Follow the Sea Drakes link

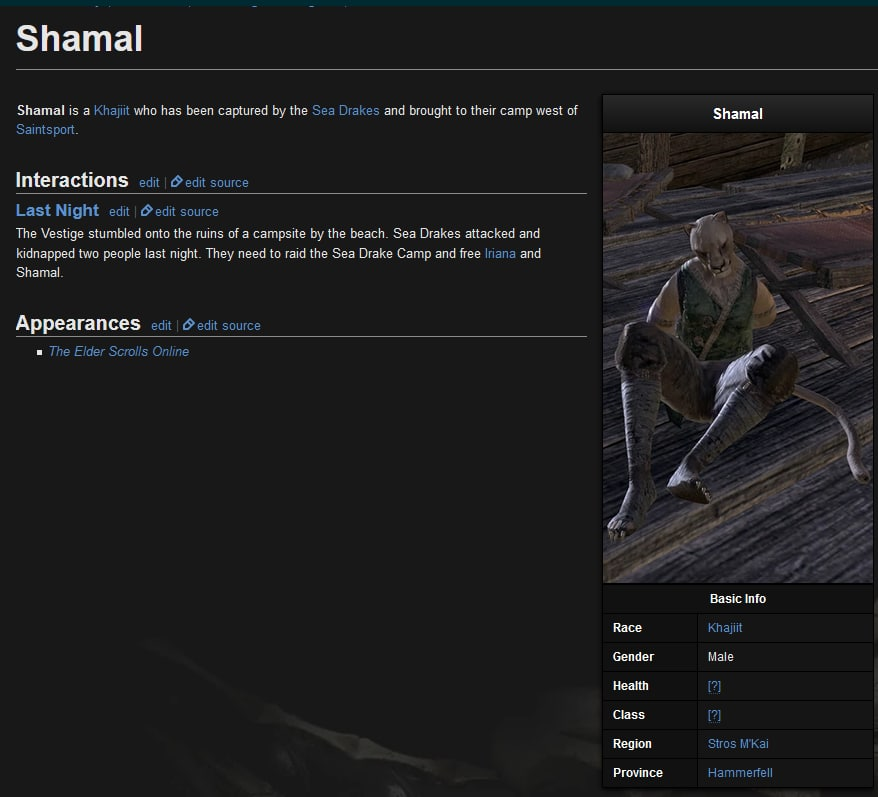[x=345, y=110]
